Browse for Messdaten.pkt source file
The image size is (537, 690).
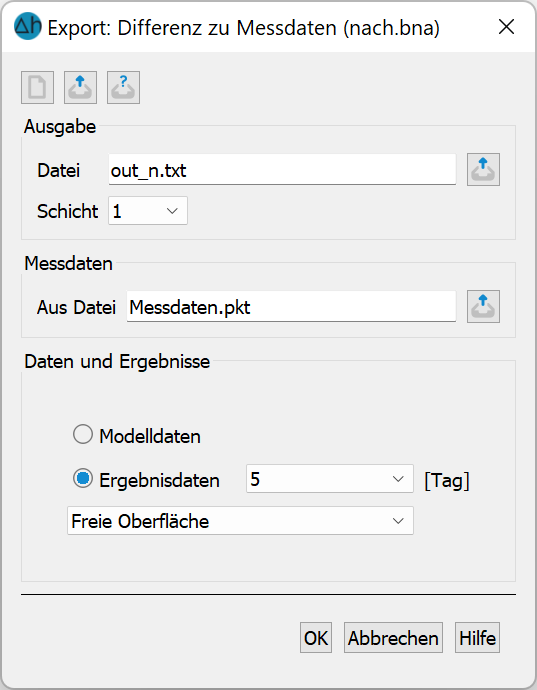pos(483,306)
